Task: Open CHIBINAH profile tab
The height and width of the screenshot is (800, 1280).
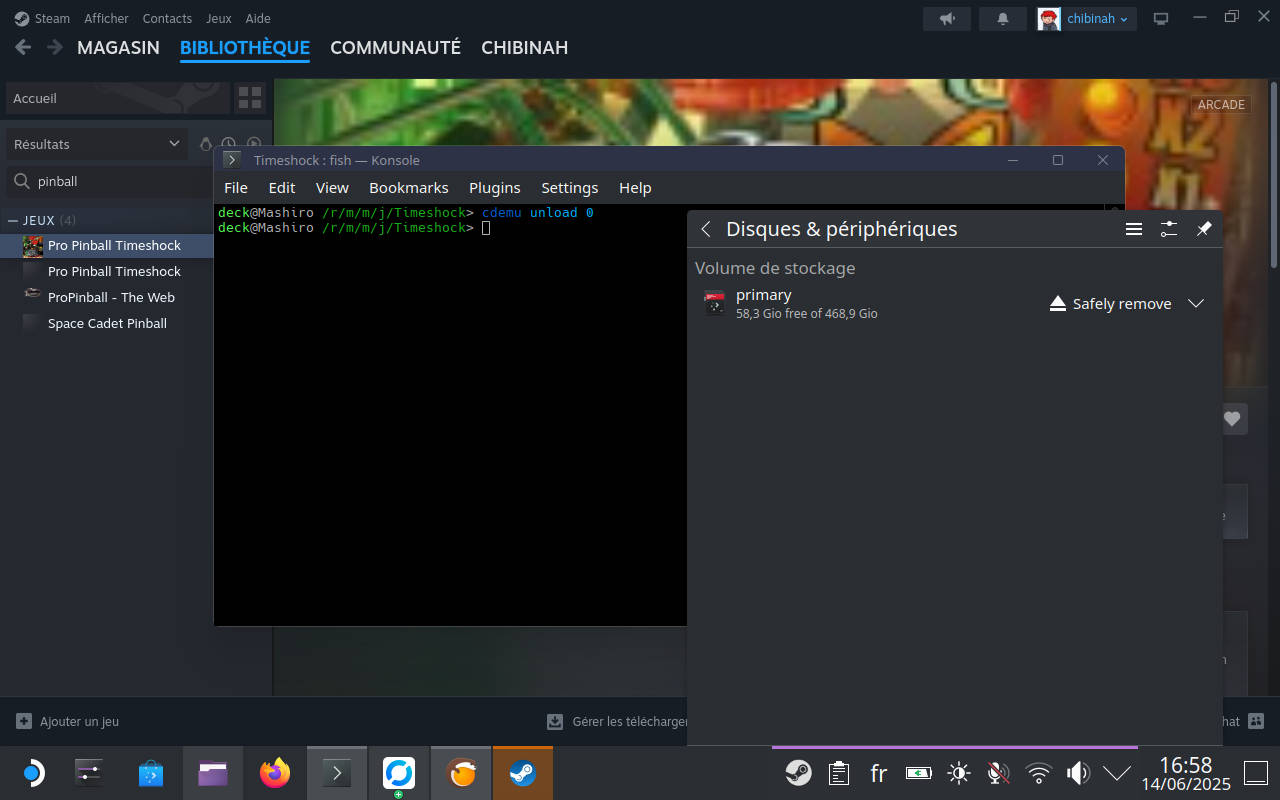Action: click(x=524, y=47)
